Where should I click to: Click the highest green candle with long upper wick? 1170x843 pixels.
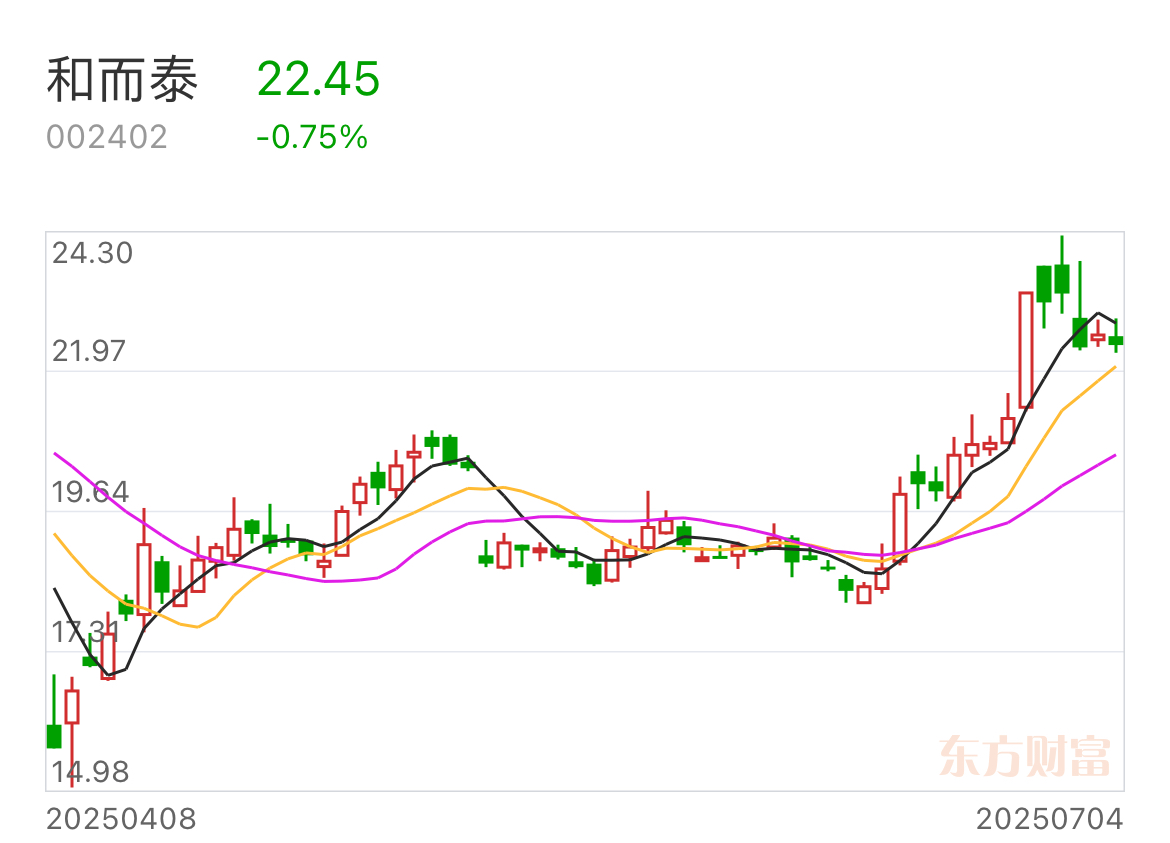tap(1062, 275)
